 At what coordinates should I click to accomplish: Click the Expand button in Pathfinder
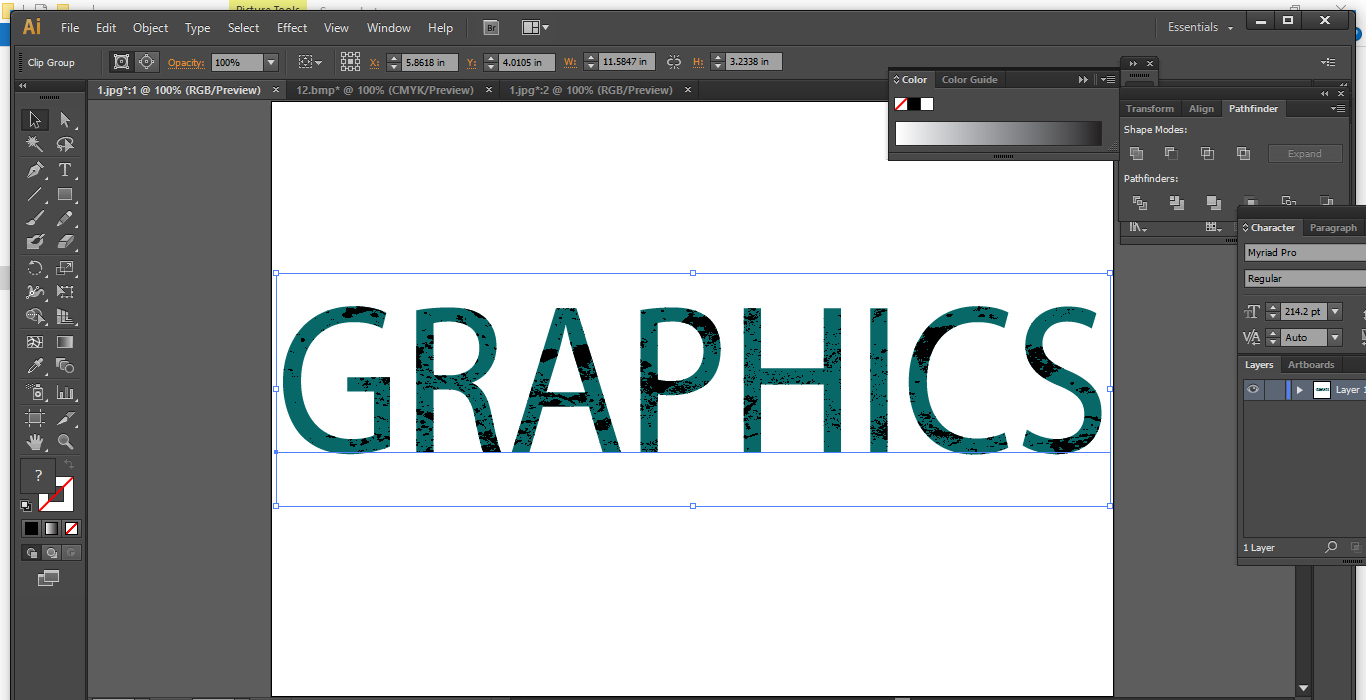[1305, 153]
